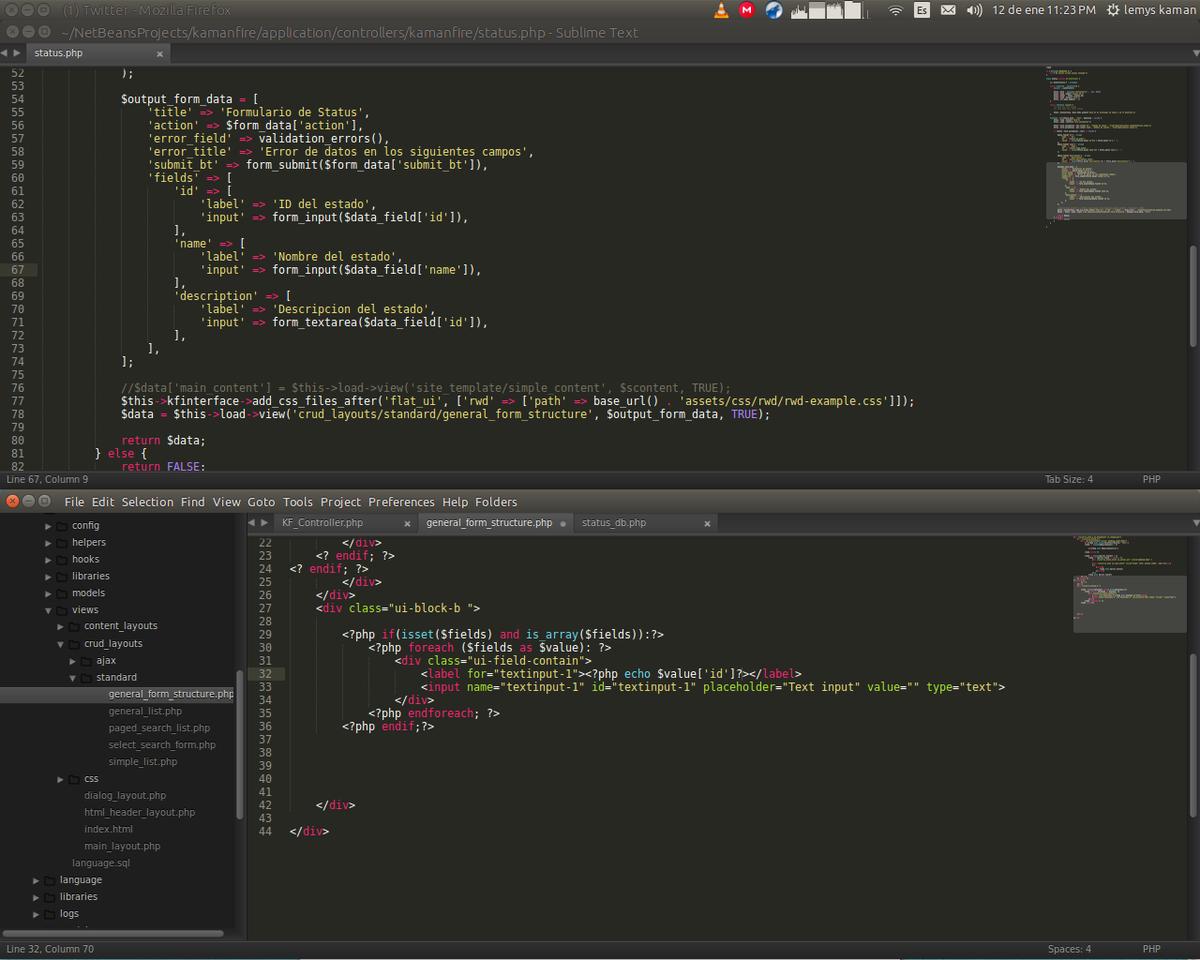Viewport: 1200px width, 960px height.
Task: Open dialog_layout.php in the sidebar
Action: pyautogui.click(x=125, y=796)
